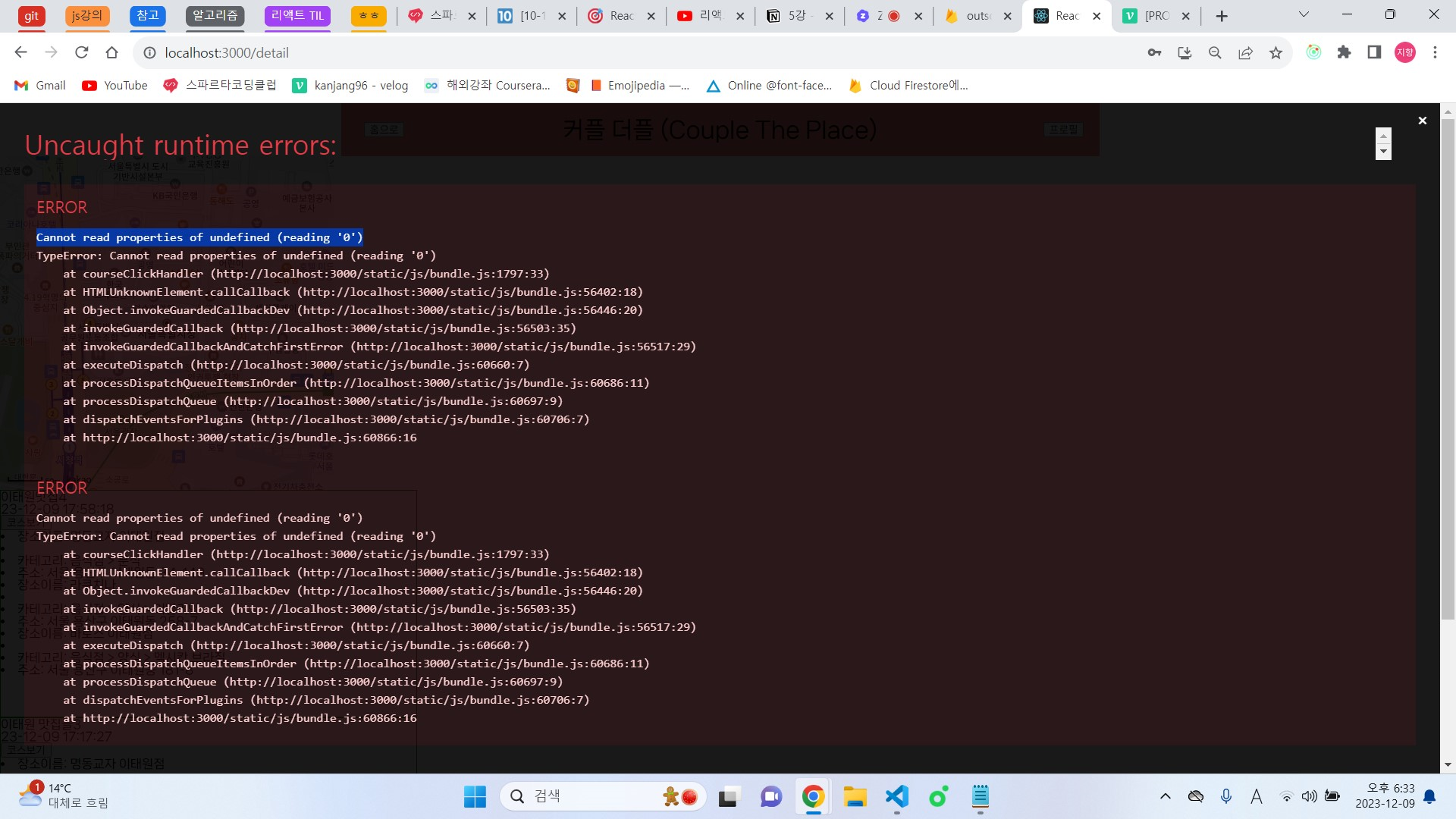Show hidden system tray icons
The height and width of the screenshot is (819, 1456).
click(x=1166, y=796)
